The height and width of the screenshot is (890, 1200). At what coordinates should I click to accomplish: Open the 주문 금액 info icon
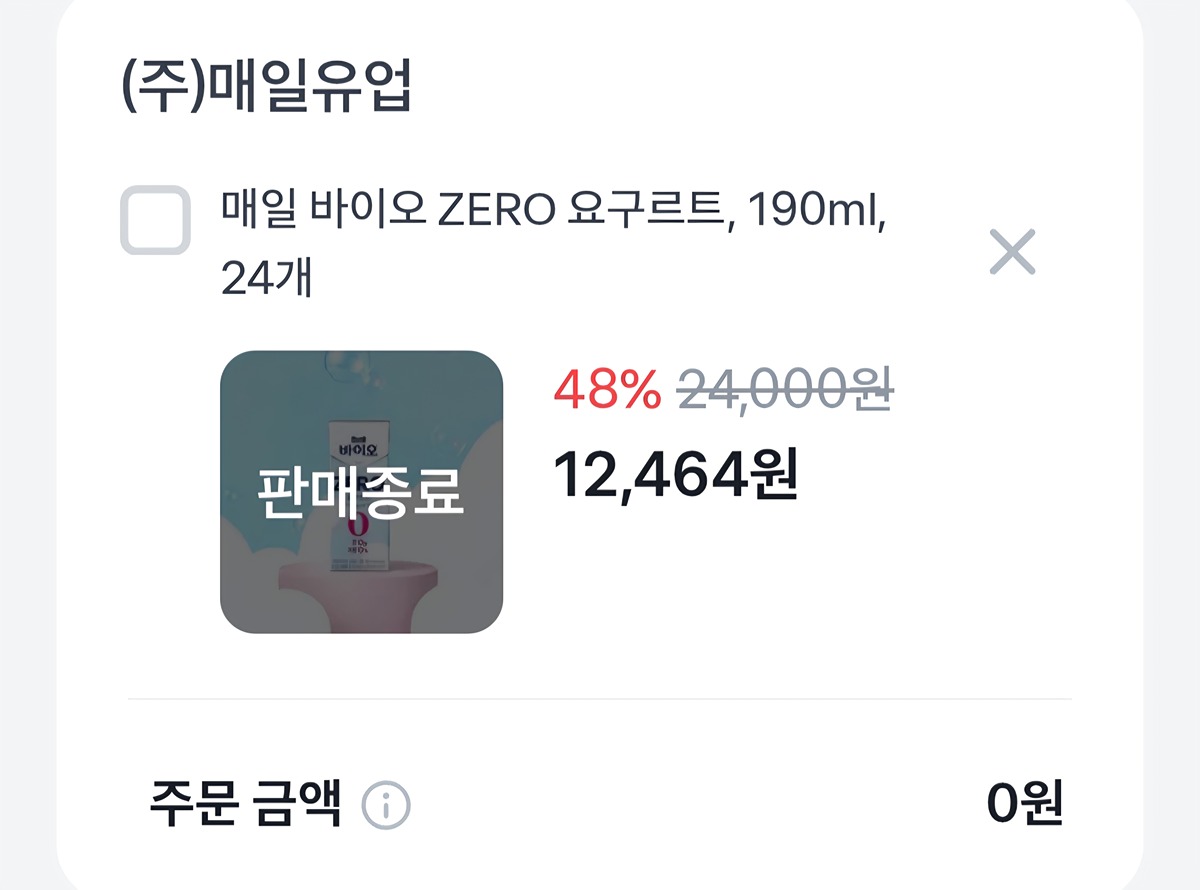pyautogui.click(x=386, y=804)
